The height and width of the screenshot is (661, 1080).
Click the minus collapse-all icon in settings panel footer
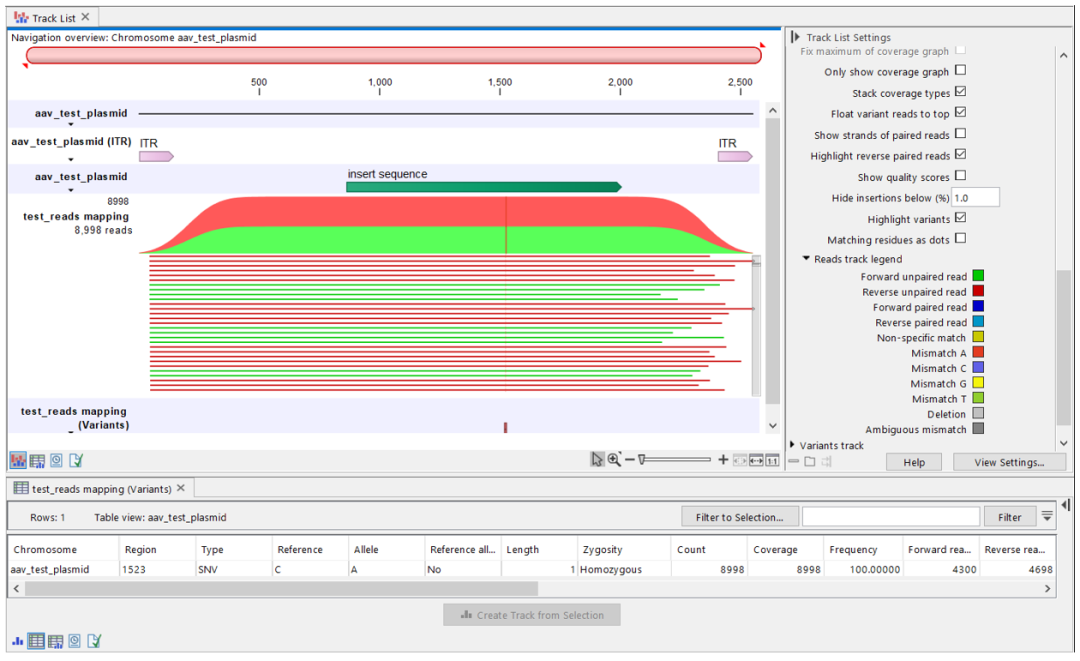tap(794, 461)
